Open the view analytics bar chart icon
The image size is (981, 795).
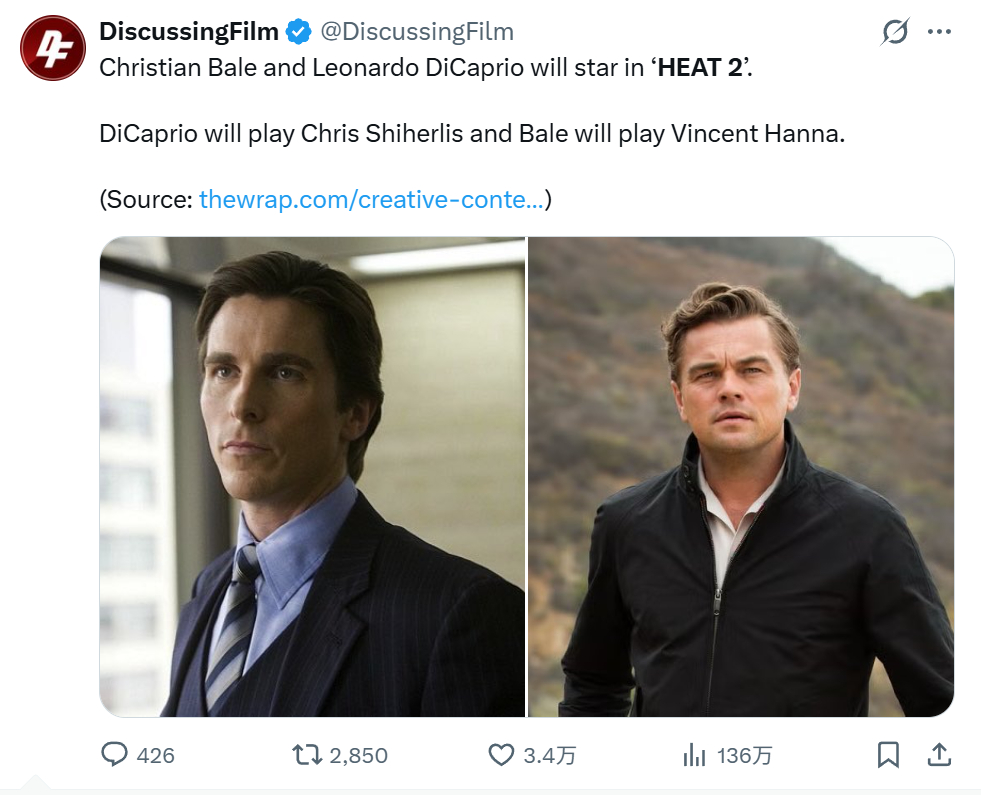coord(694,755)
